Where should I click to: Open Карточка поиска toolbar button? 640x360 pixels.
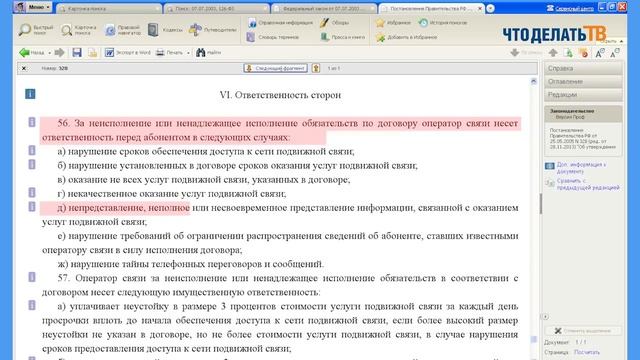tap(79, 30)
